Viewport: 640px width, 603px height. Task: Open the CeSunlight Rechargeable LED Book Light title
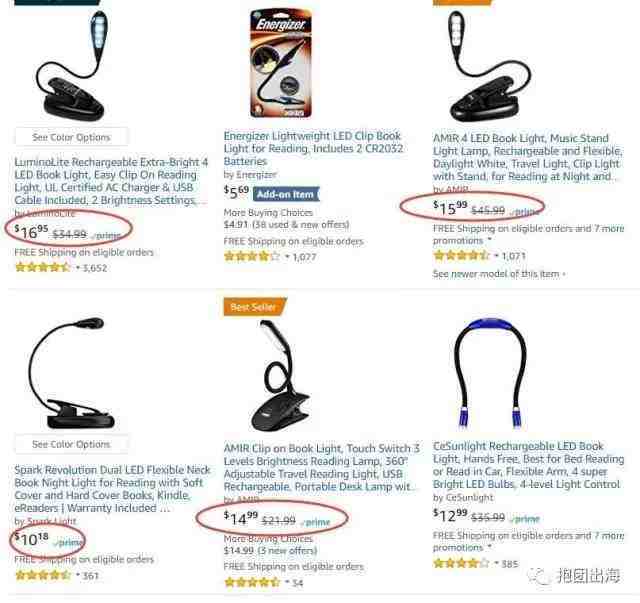528,465
